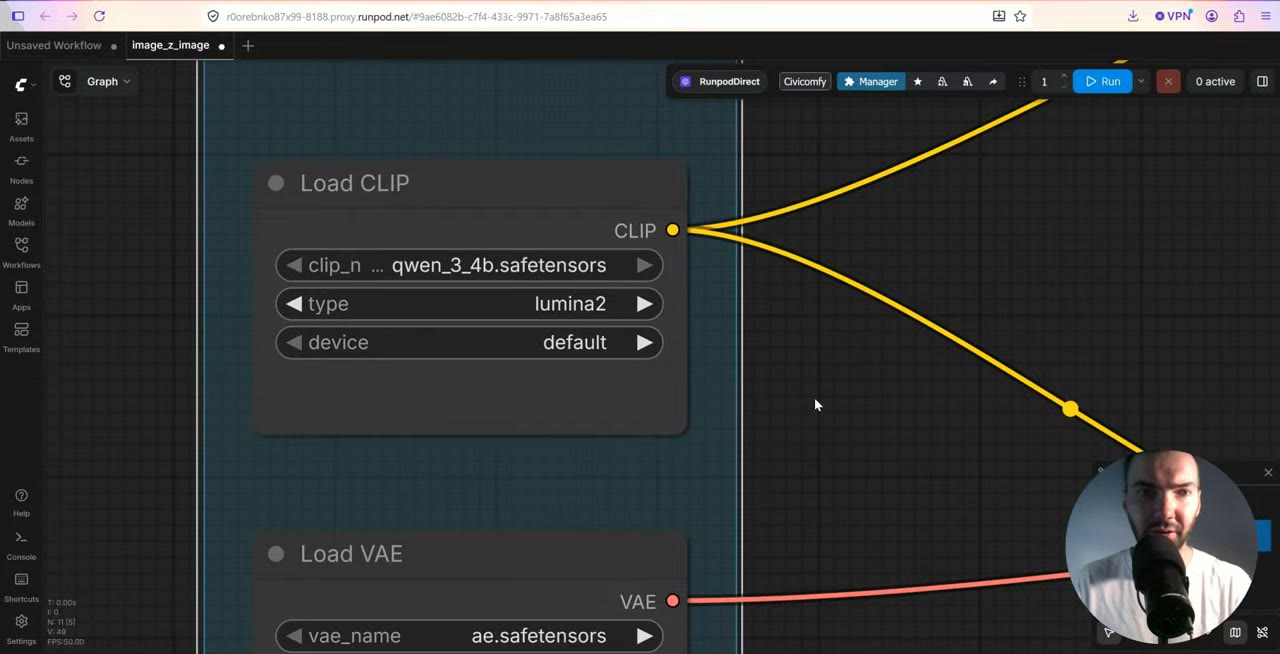Click the ComfyUI logo menu
This screenshot has width=1280, height=654.
pos(24,85)
